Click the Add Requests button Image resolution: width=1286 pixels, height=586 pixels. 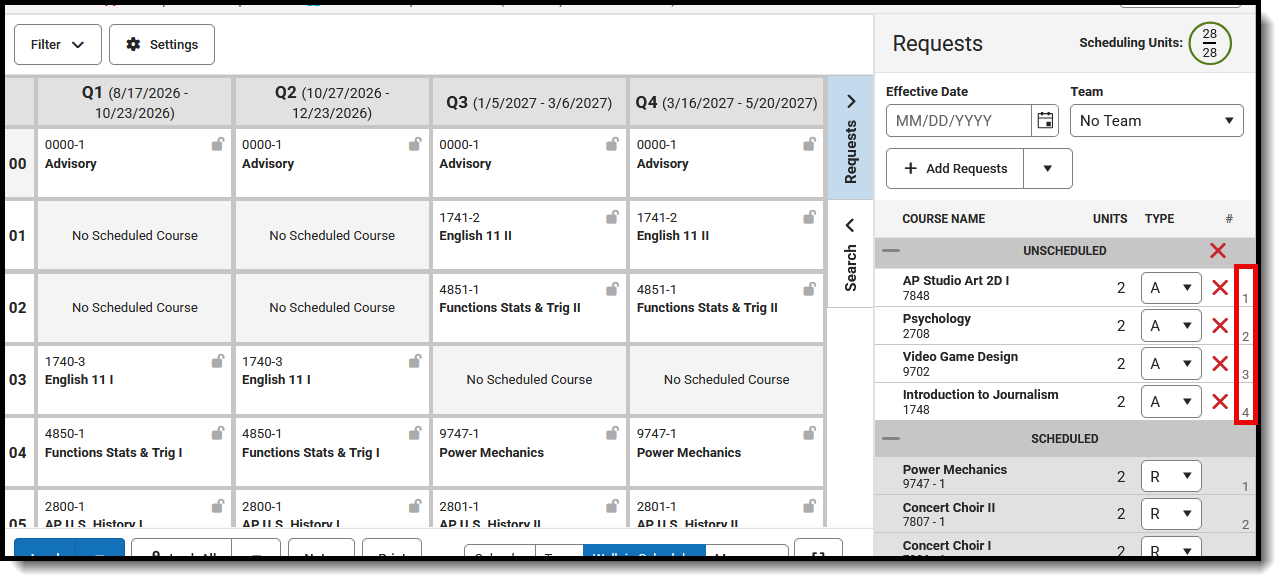tap(955, 169)
